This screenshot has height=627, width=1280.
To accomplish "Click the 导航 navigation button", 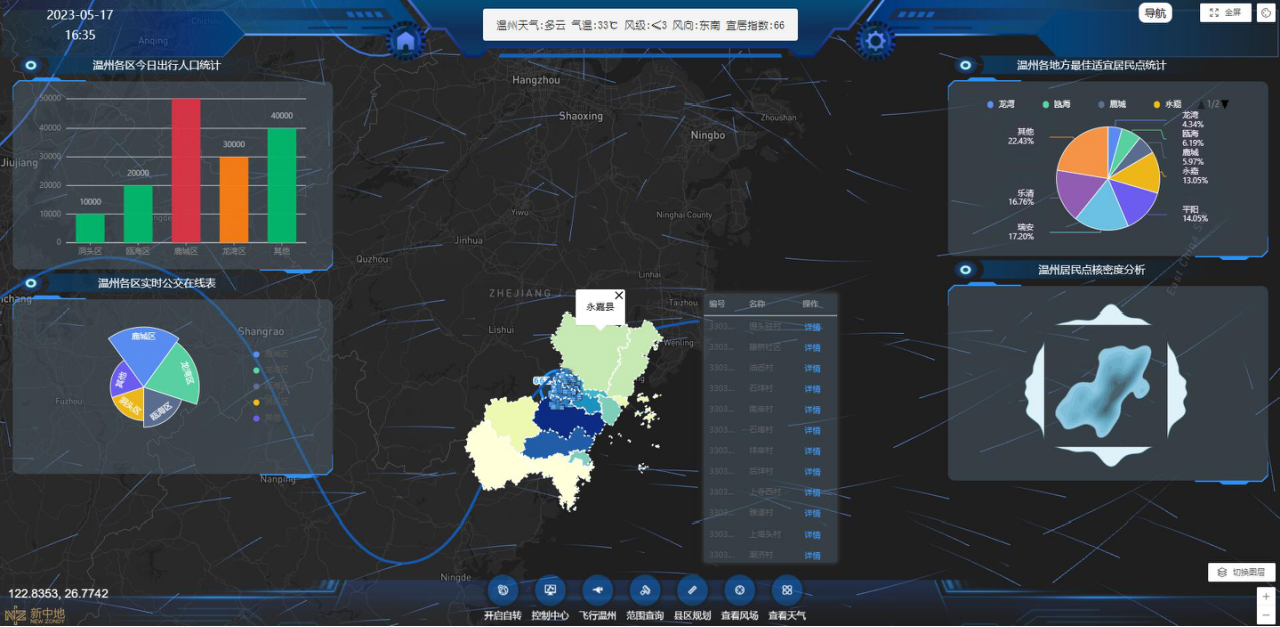I will [x=1155, y=13].
